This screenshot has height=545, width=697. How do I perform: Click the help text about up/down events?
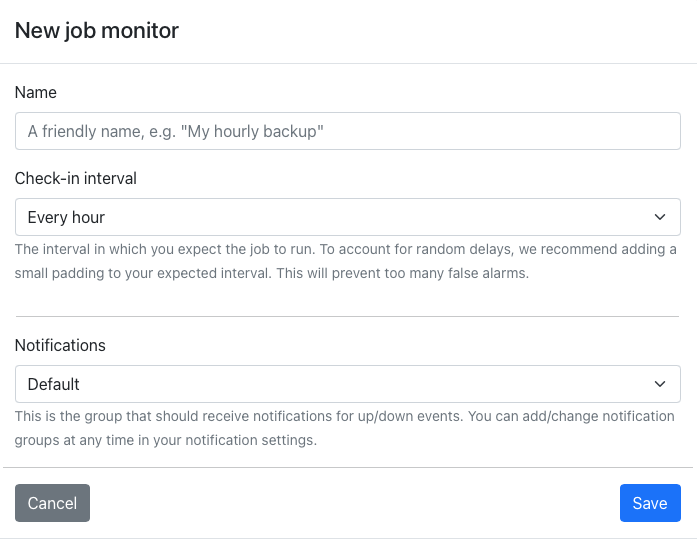click(x=344, y=428)
